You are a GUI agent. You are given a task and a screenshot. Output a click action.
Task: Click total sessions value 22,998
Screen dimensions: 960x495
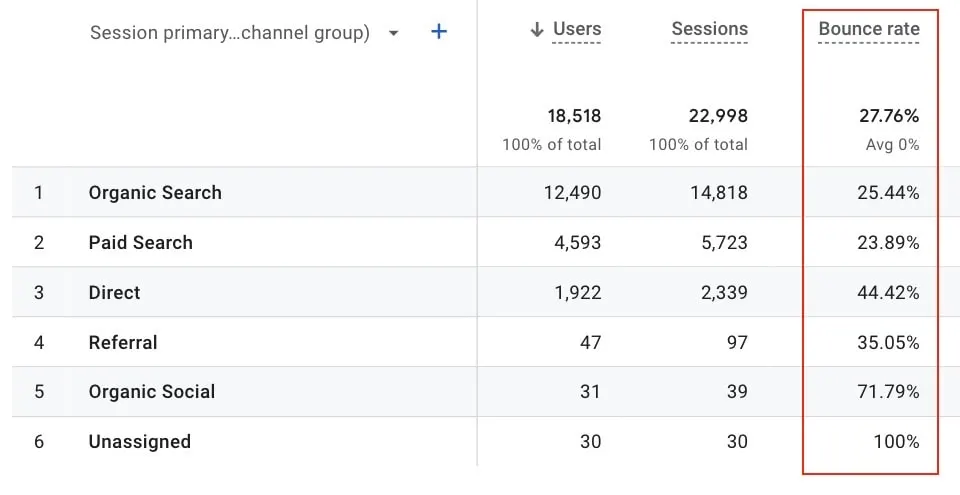[x=718, y=116]
